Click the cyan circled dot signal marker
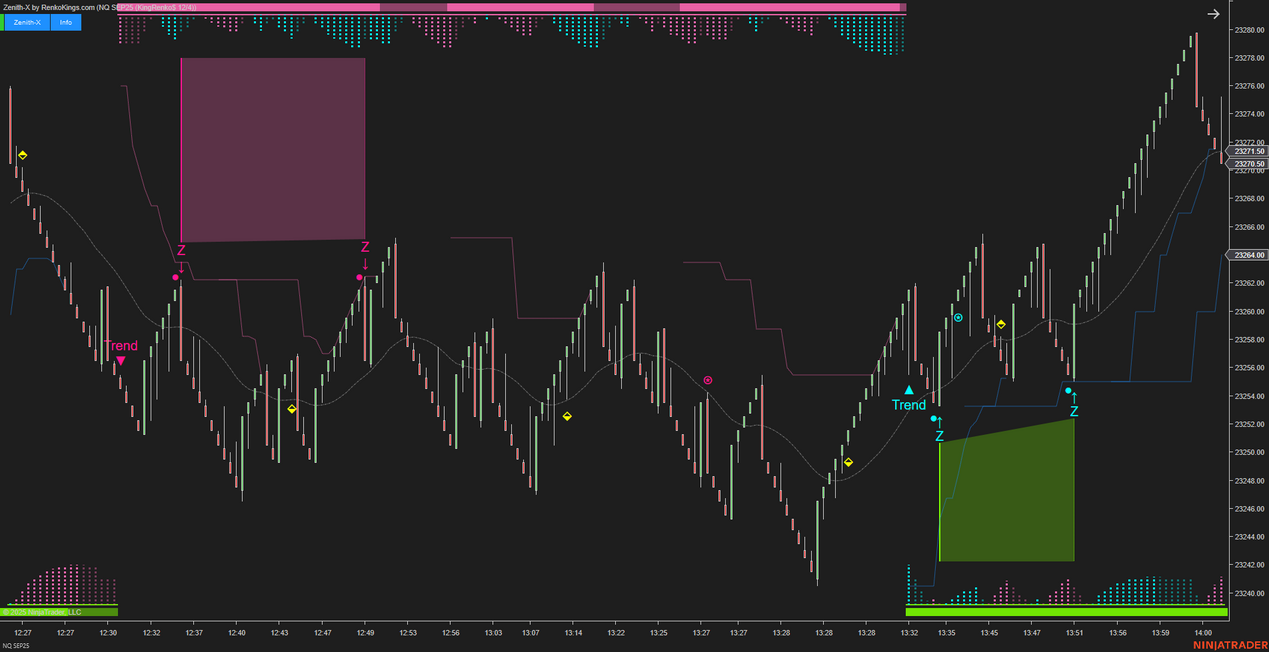The image size is (1269, 652). pyautogui.click(x=958, y=318)
